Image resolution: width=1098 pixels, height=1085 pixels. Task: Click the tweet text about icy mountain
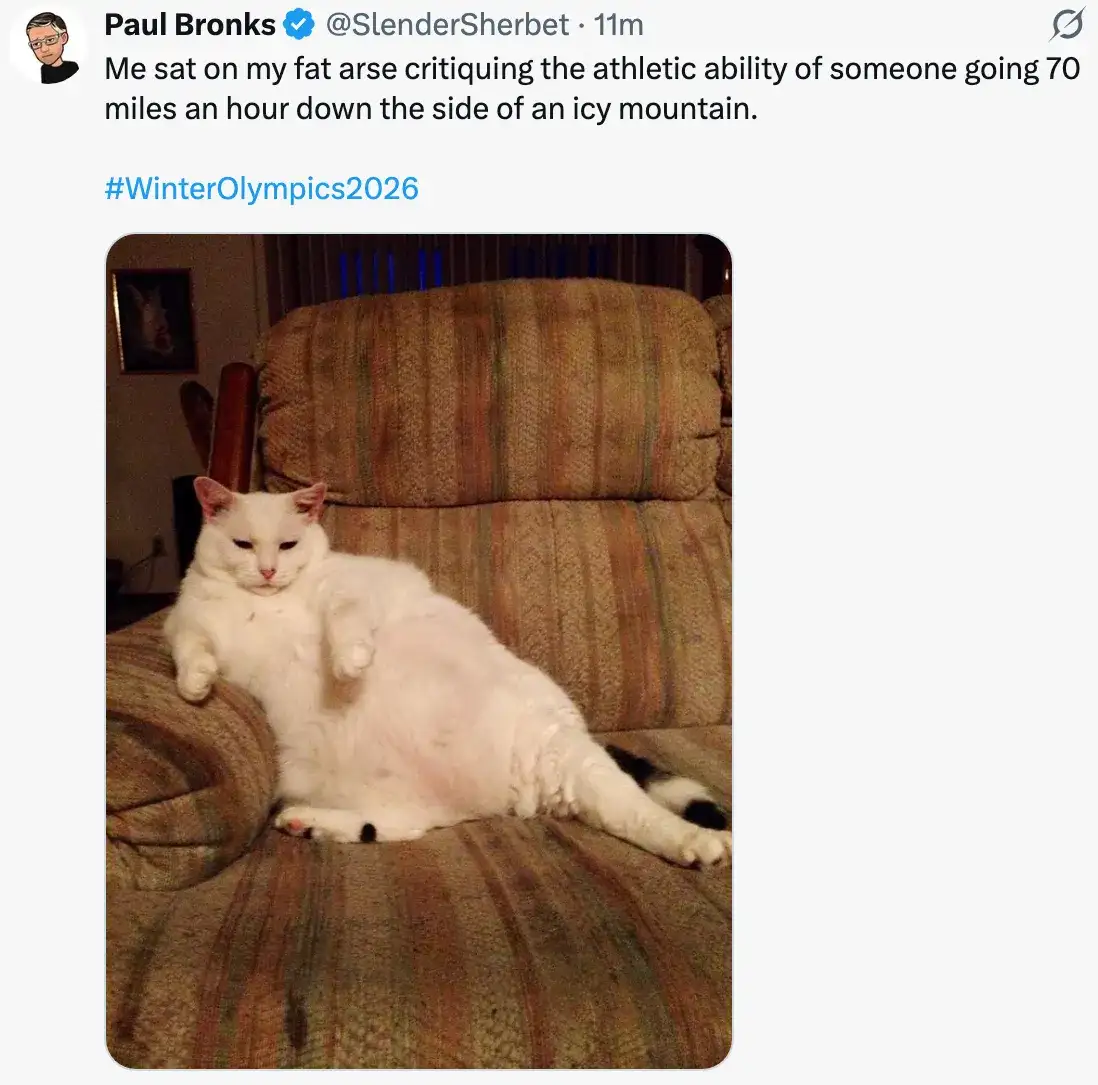(592, 89)
